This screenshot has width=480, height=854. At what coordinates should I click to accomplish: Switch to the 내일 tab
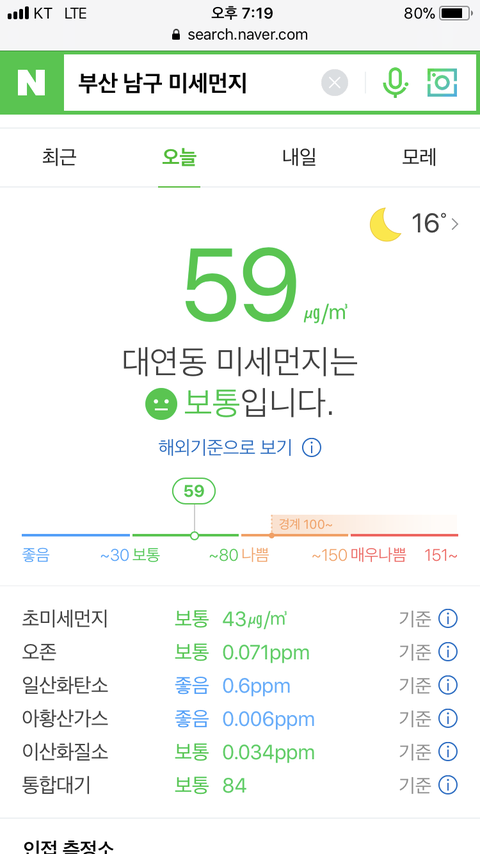coord(299,157)
